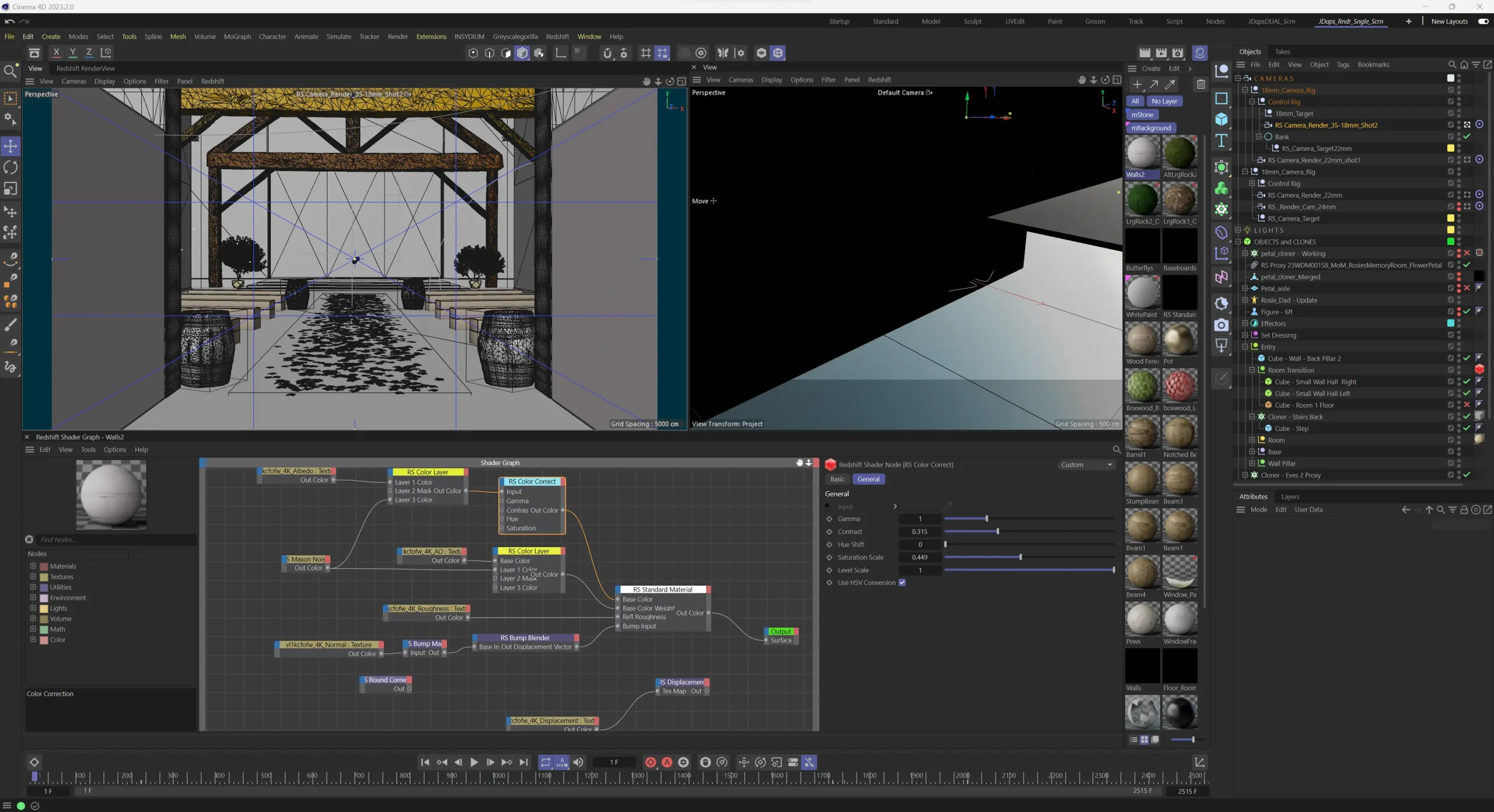Select the Rotate tool in left toolbar

[x=11, y=167]
